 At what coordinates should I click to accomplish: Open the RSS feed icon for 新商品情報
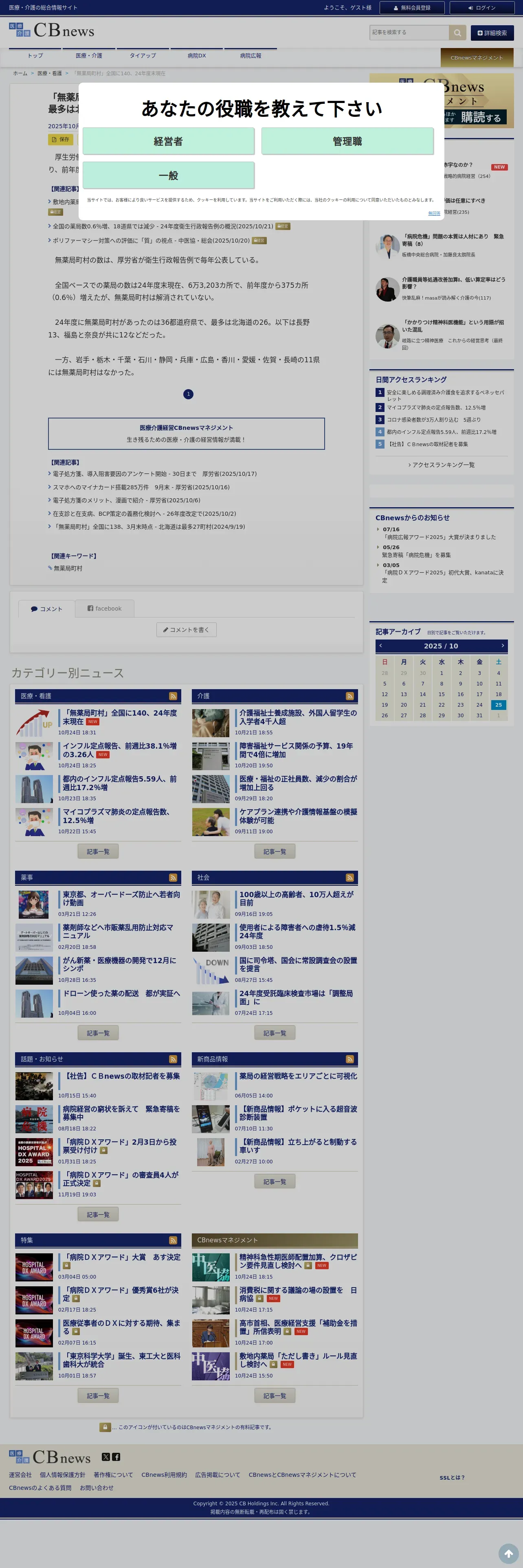click(349, 1059)
